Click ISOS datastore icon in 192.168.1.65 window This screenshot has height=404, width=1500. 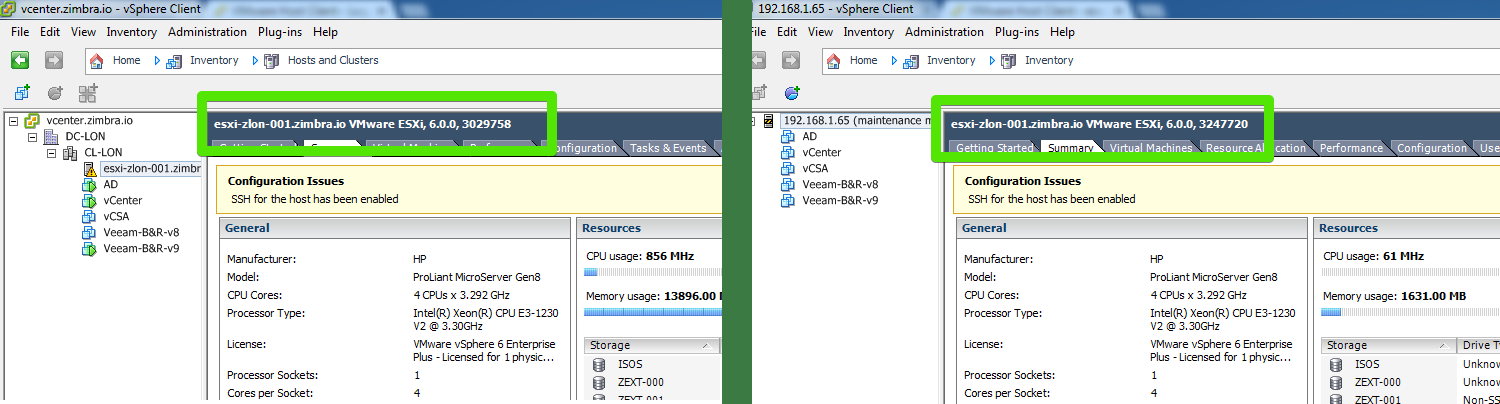tap(1336, 364)
